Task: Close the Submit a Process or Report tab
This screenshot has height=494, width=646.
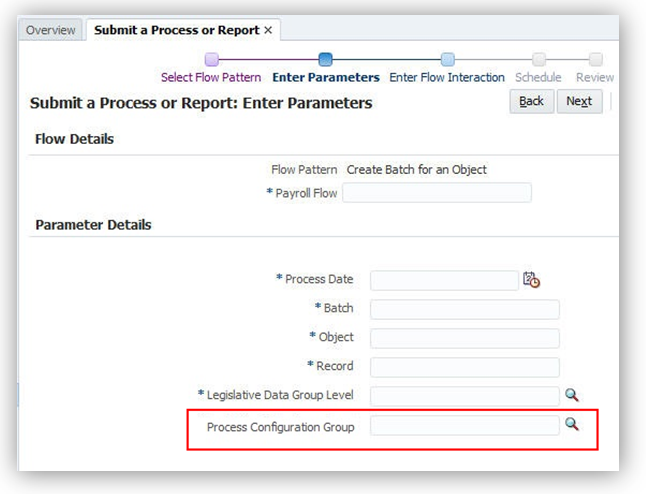Action: click(x=268, y=30)
